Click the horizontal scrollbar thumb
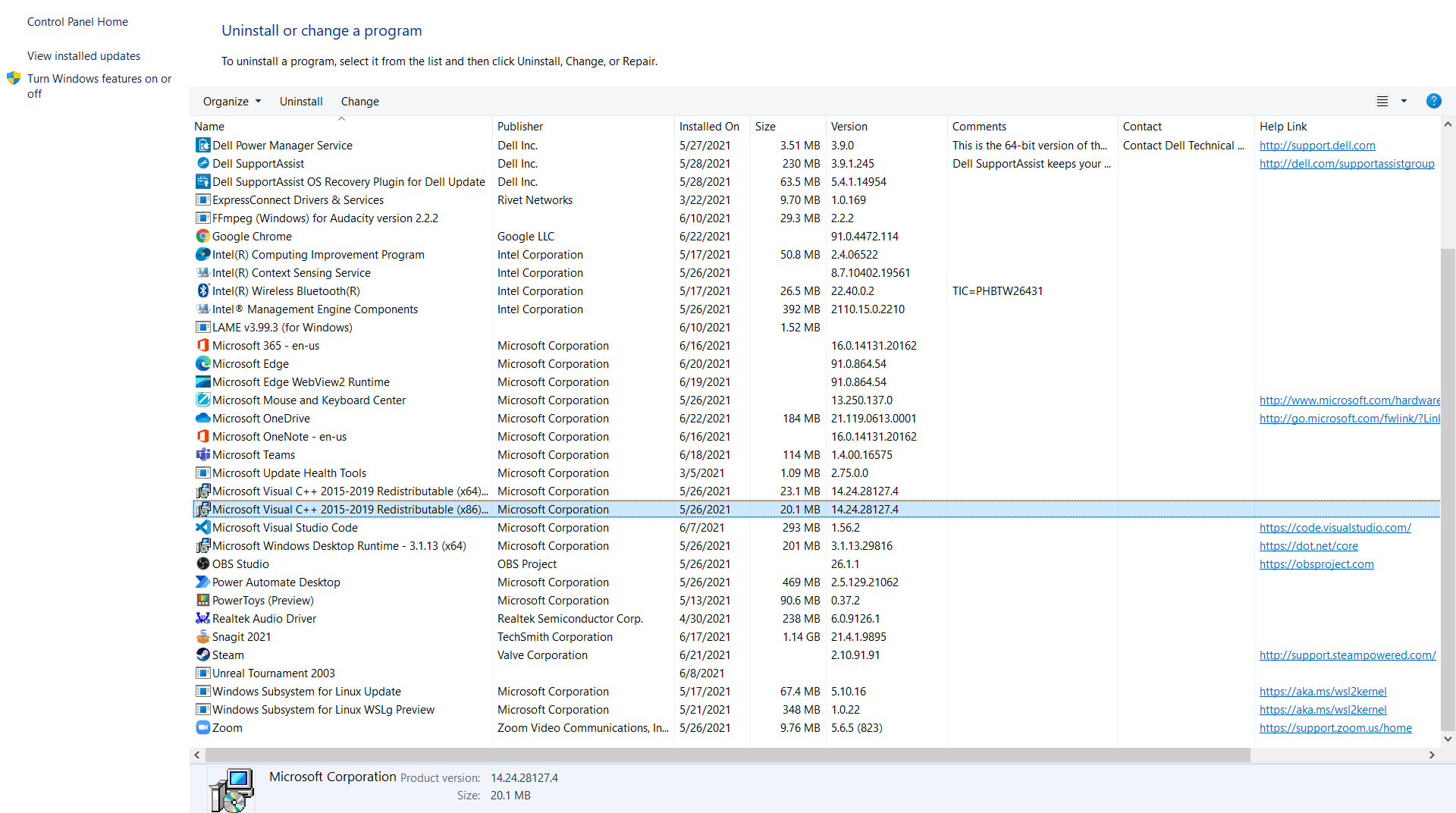The image size is (1456, 813). pos(727,755)
